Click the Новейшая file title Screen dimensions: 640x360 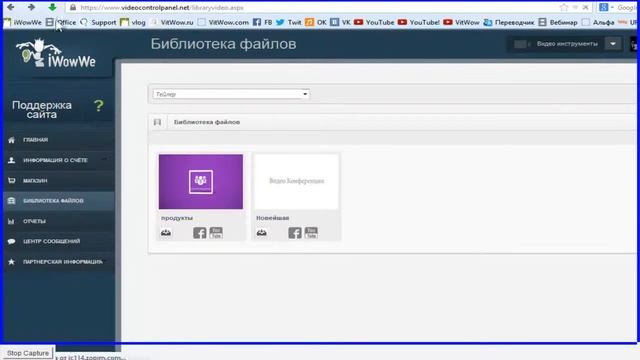point(273,218)
